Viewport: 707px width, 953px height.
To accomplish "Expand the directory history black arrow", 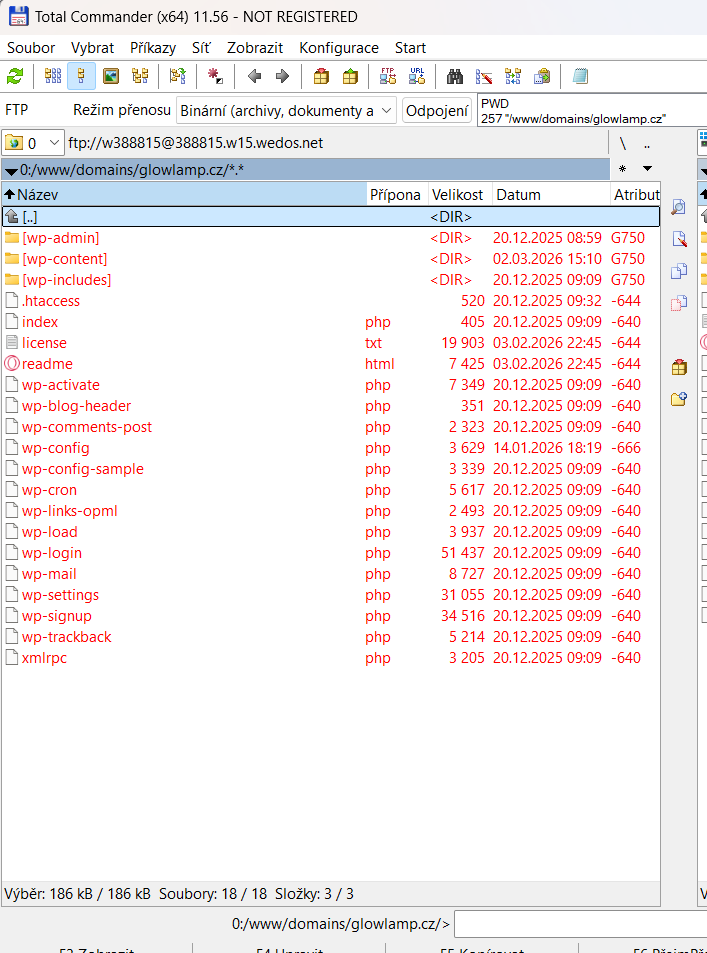I will (x=647, y=169).
